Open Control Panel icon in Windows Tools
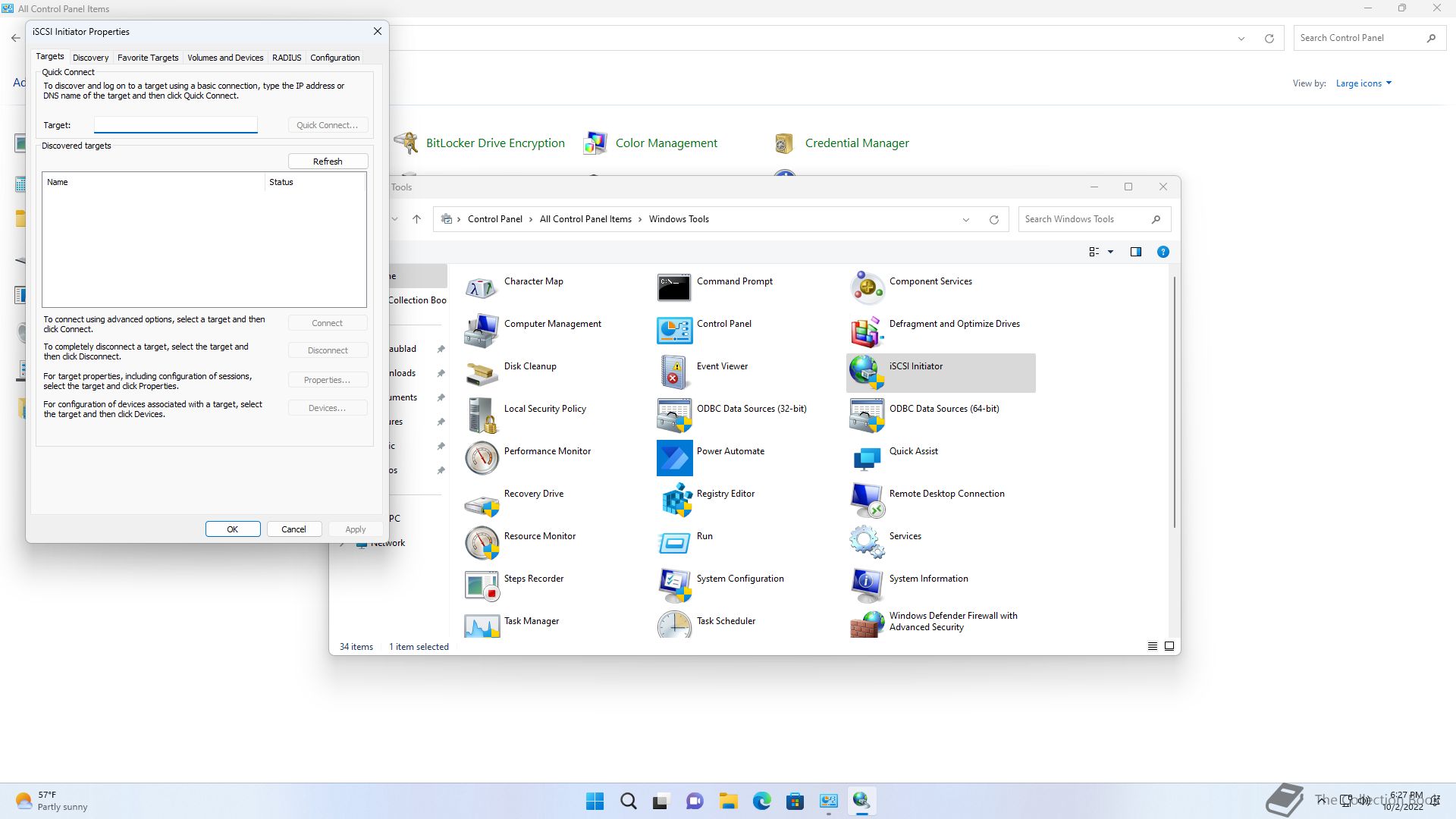This screenshot has height=819, width=1456. click(674, 330)
